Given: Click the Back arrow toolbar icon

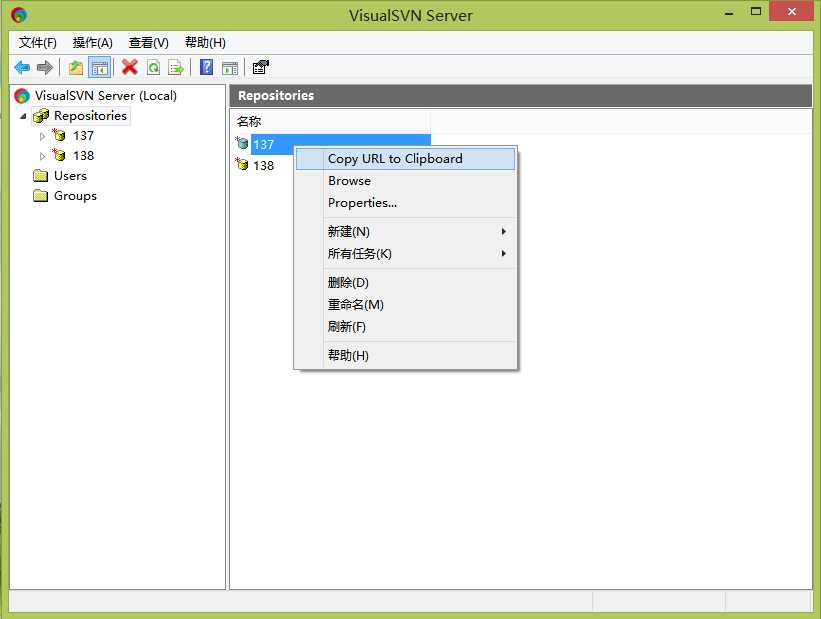Looking at the screenshot, I should (22, 68).
